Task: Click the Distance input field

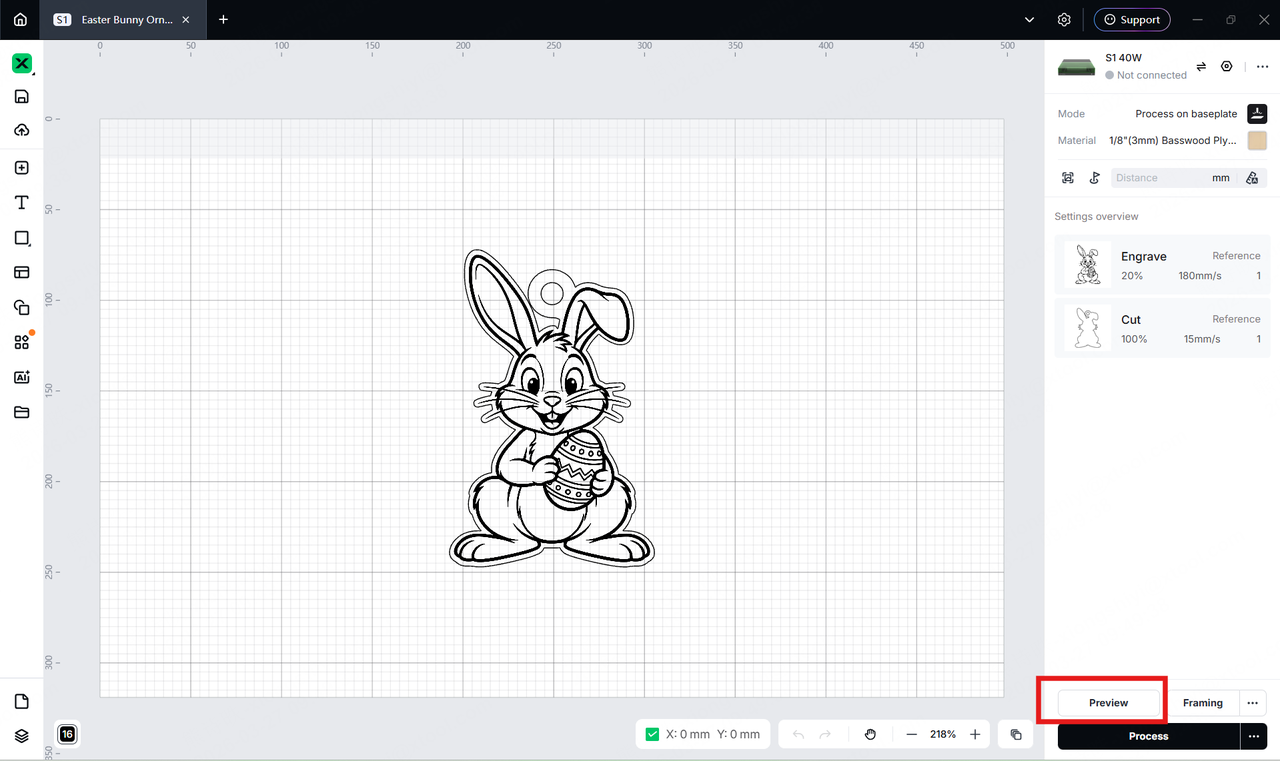Action: pos(1160,178)
